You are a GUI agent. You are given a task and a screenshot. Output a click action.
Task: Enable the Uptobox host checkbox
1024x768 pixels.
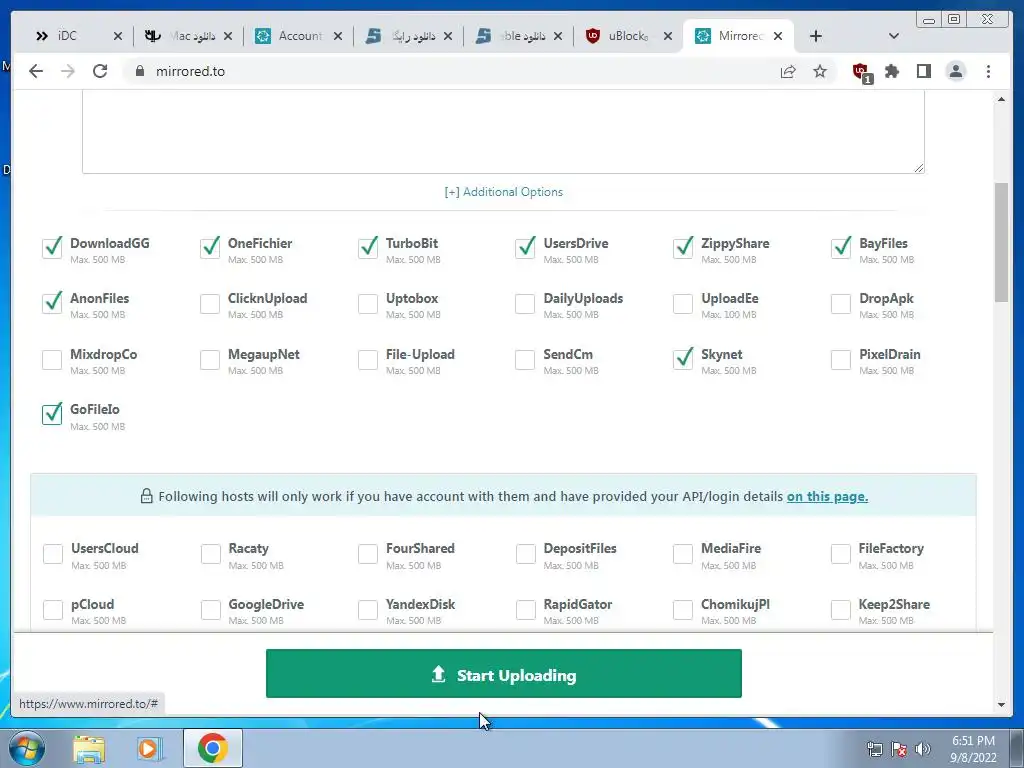(x=368, y=304)
